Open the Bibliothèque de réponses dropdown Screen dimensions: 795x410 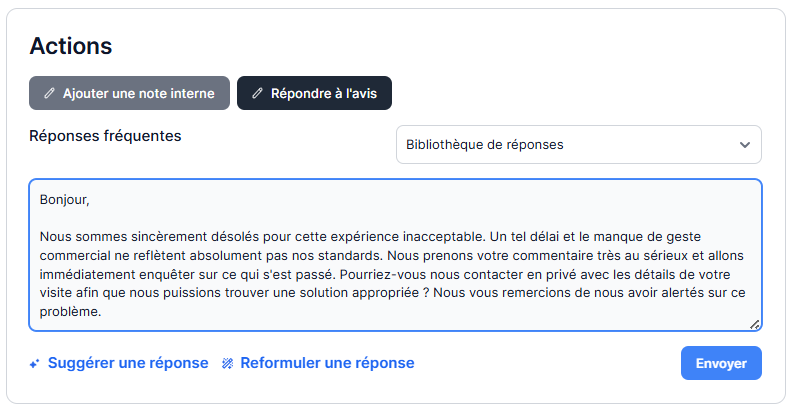point(578,145)
